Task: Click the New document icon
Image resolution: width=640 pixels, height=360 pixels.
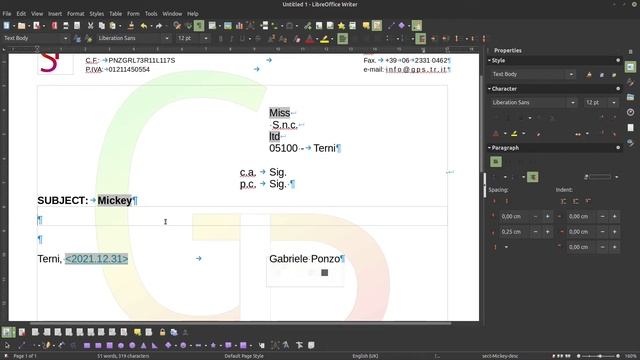Action: click(x=7, y=26)
